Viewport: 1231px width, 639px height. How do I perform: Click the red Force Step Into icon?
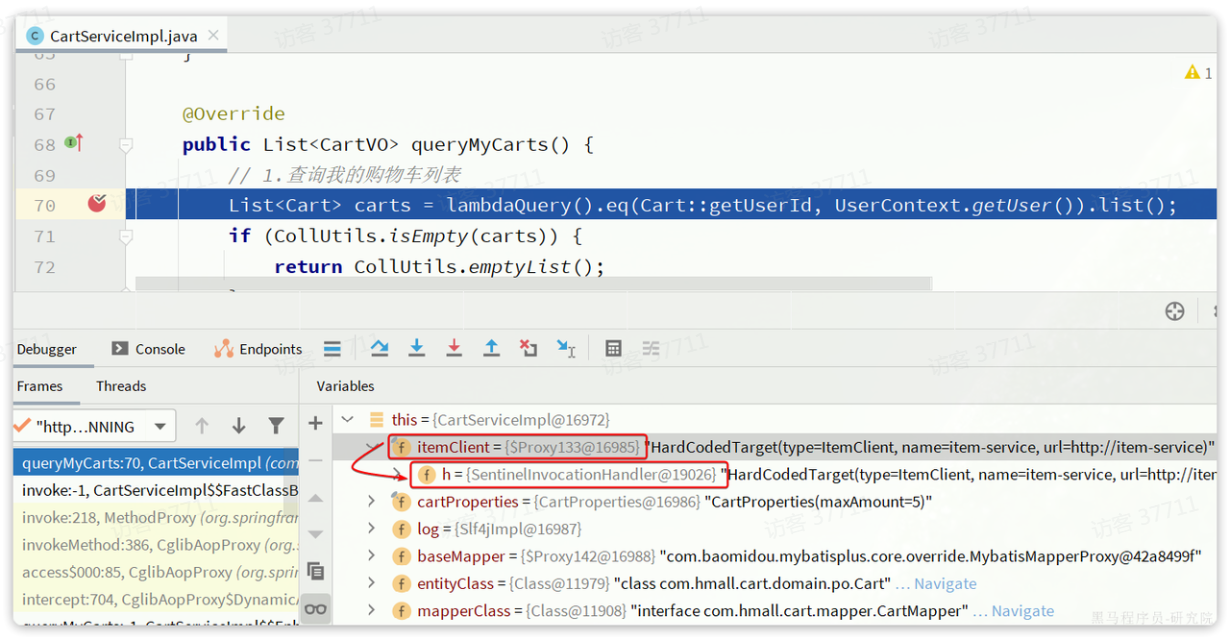point(454,348)
